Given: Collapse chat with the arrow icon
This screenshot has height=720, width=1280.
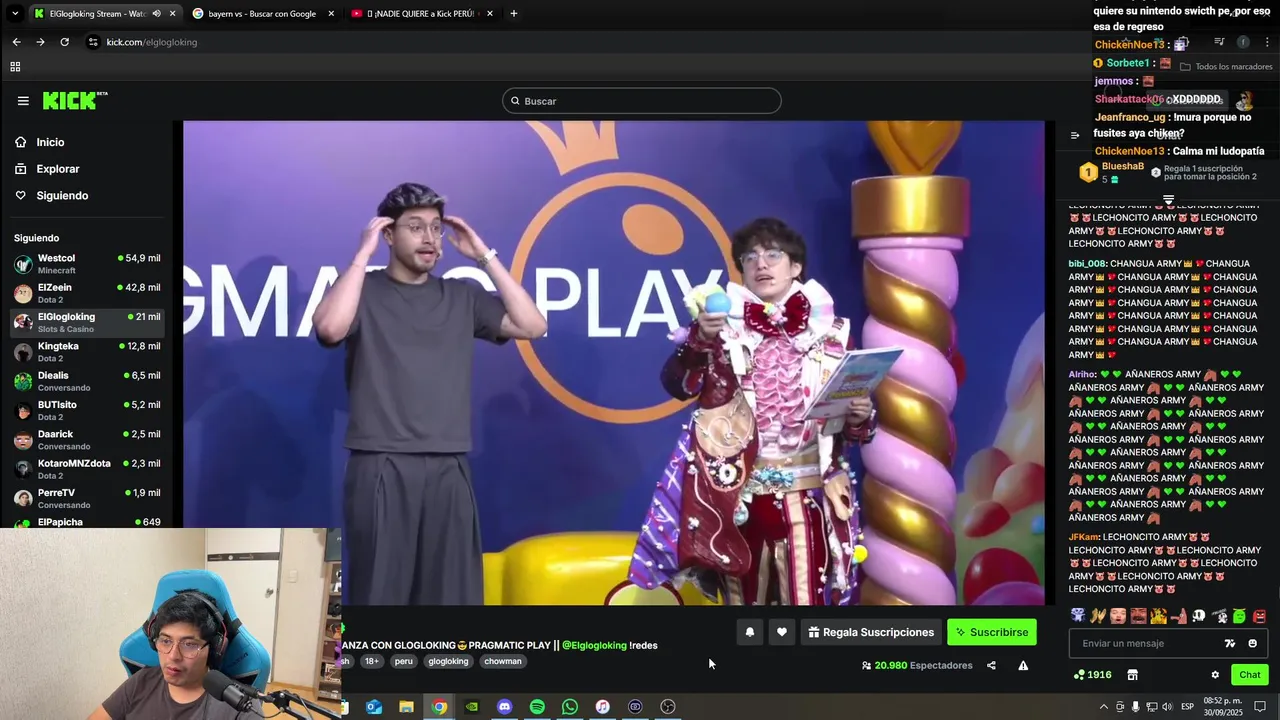Looking at the screenshot, I should (1075, 135).
